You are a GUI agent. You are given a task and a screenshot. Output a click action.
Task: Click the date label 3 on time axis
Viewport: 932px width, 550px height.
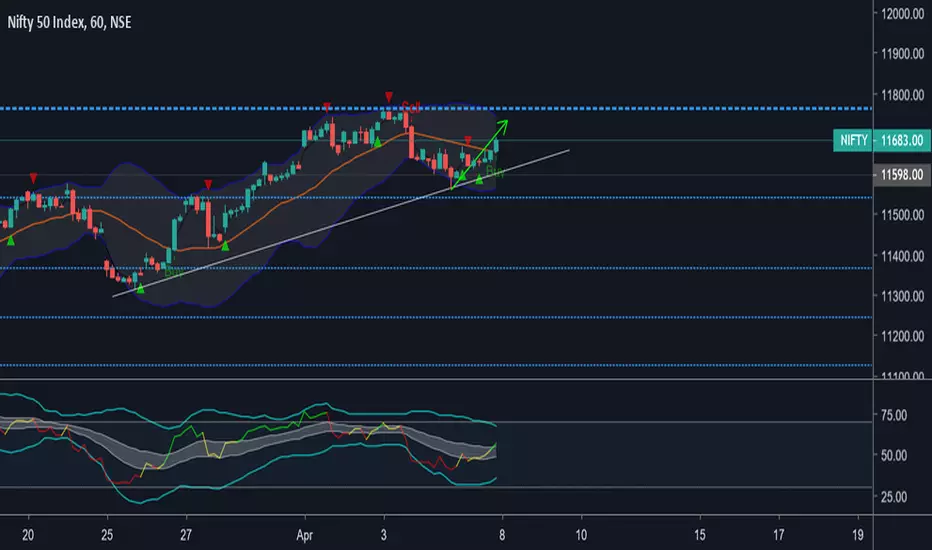(x=383, y=535)
